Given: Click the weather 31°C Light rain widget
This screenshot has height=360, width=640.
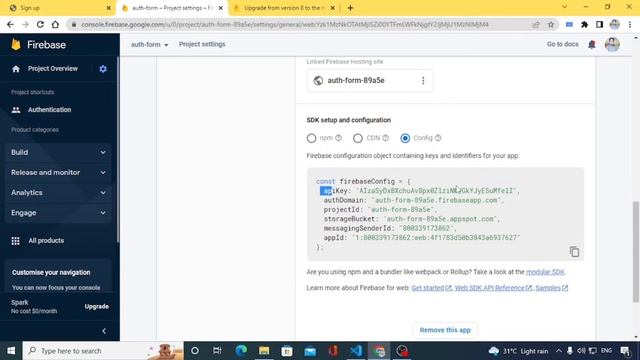Looking at the screenshot, I should pyautogui.click(x=518, y=351).
